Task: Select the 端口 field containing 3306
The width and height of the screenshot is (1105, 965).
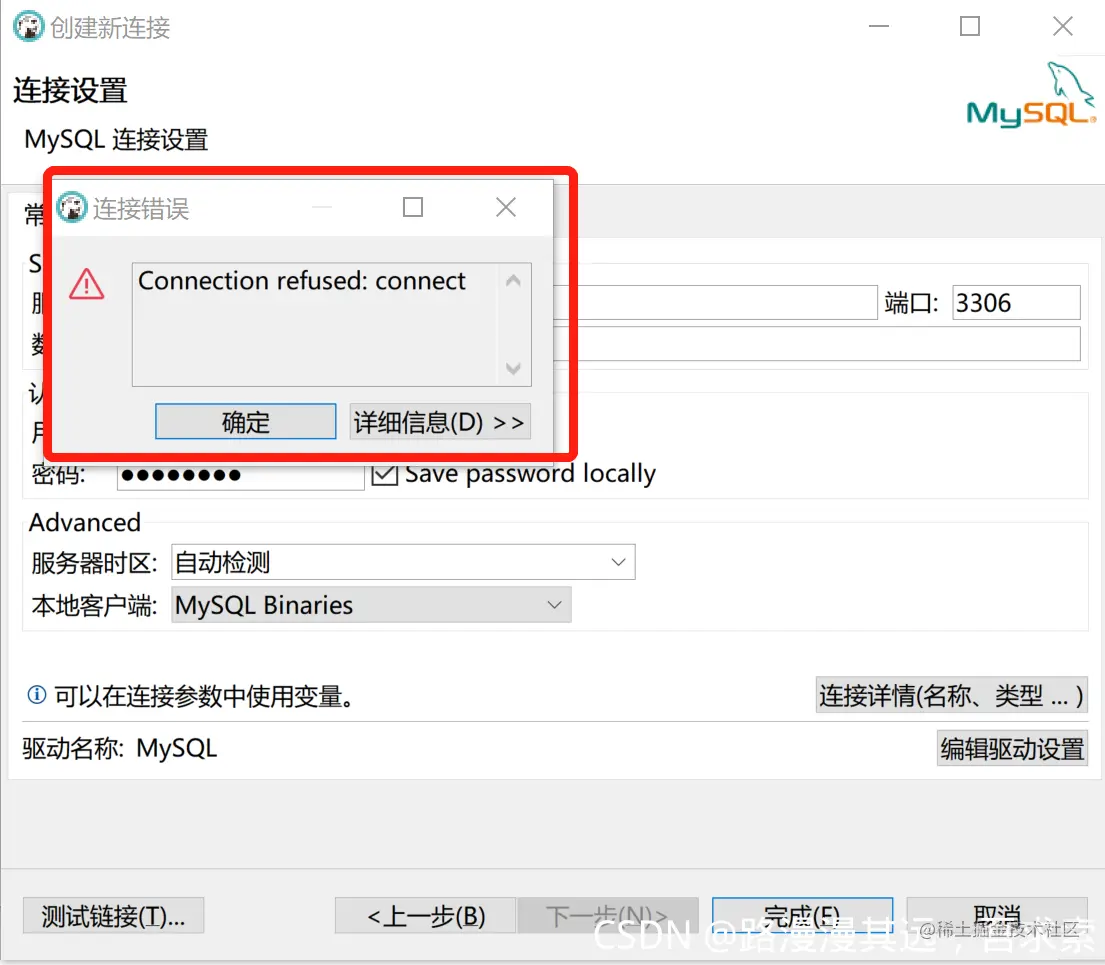Action: pyautogui.click(x=1015, y=302)
